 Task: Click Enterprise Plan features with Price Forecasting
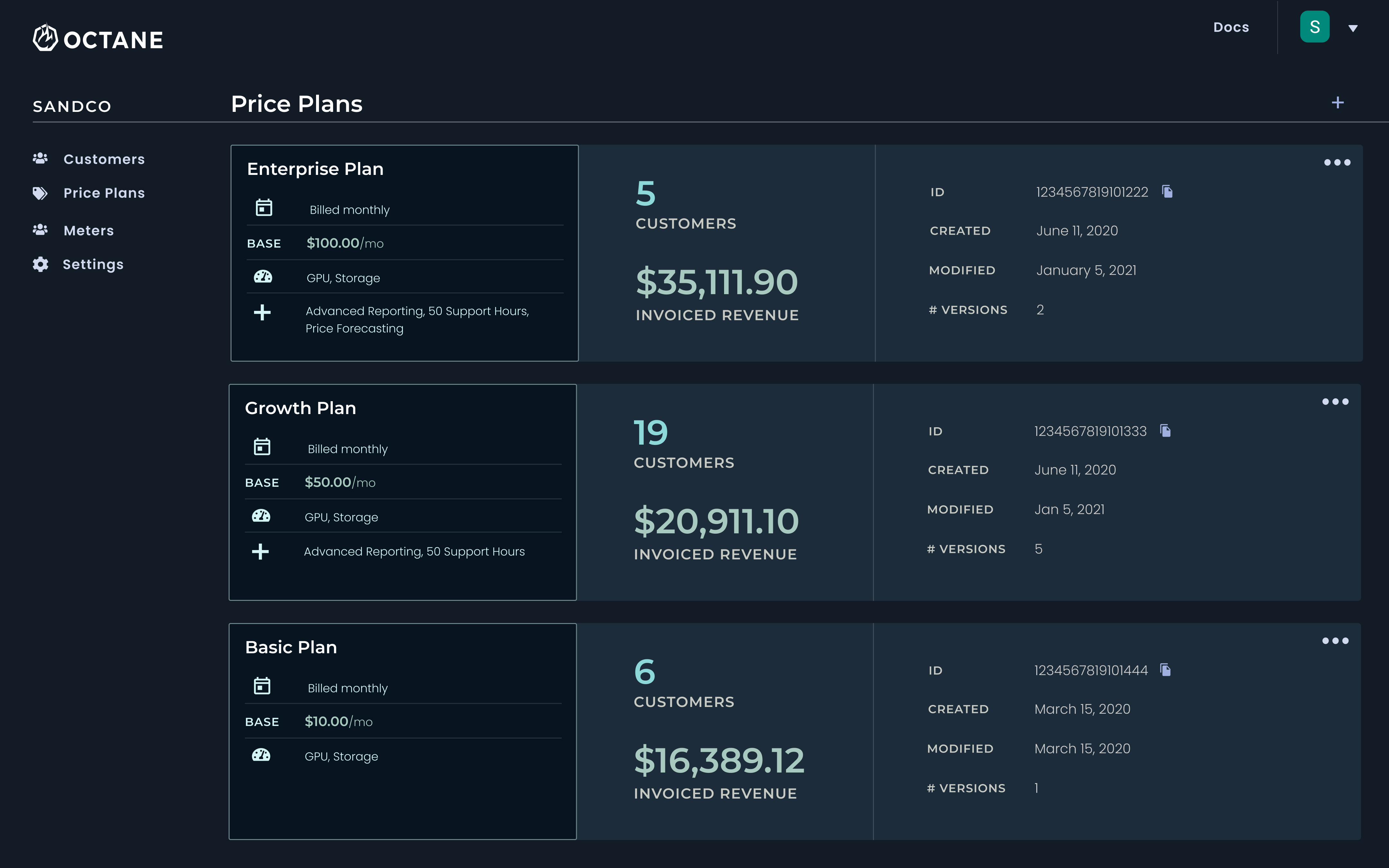click(x=417, y=320)
